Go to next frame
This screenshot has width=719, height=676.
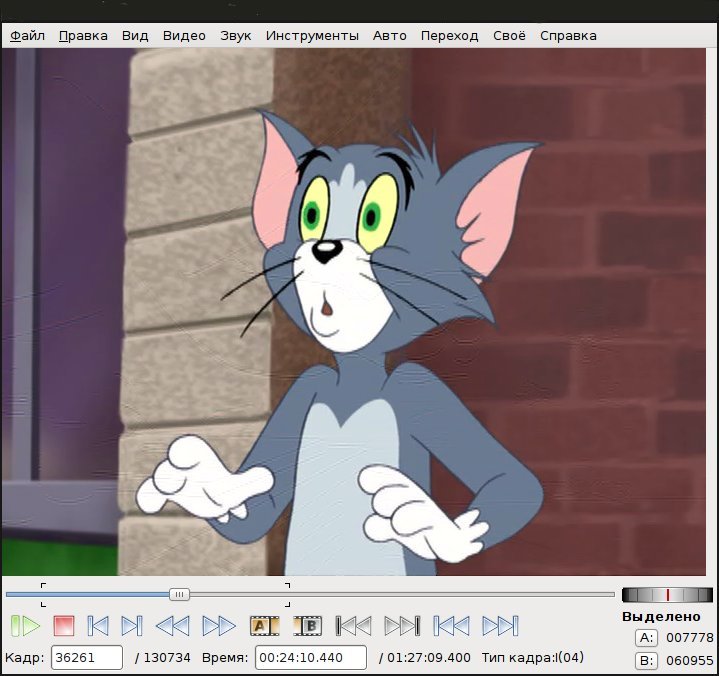pyautogui.click(x=132, y=626)
